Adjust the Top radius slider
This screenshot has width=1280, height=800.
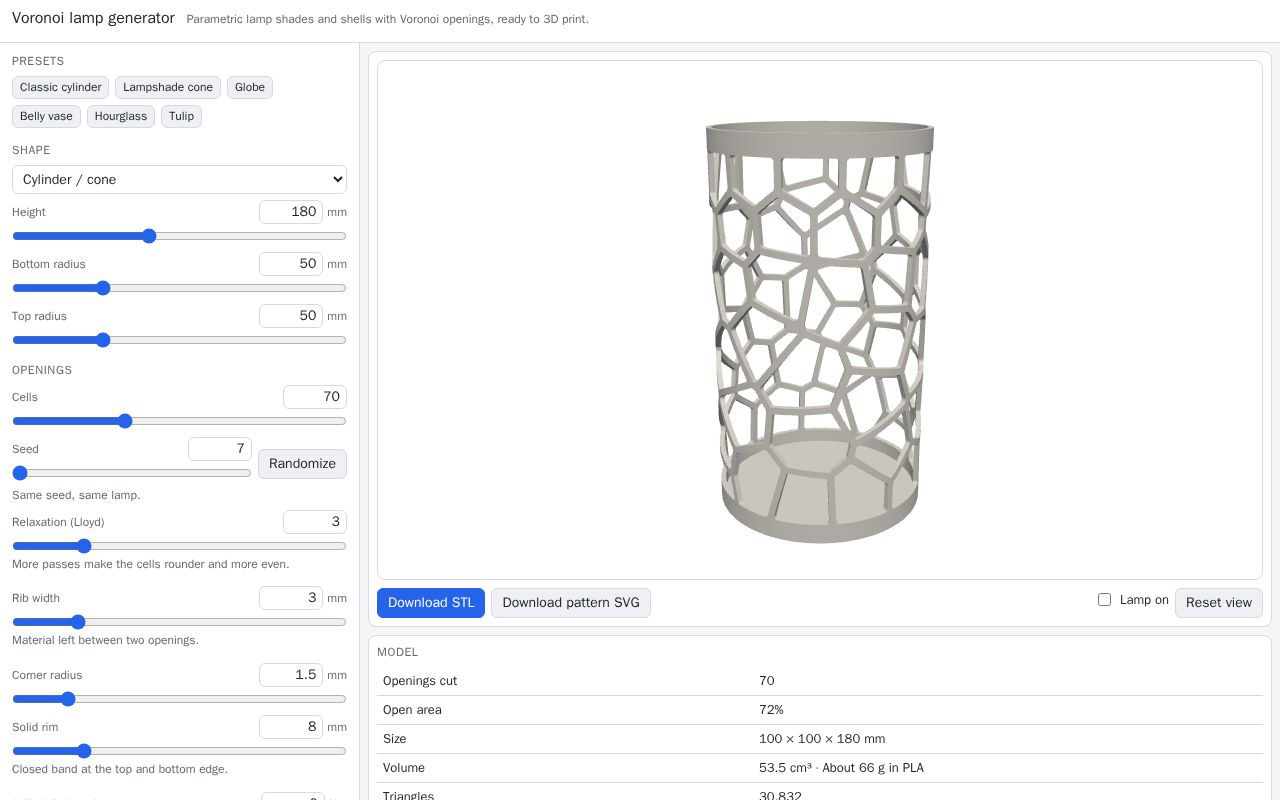click(x=179, y=340)
